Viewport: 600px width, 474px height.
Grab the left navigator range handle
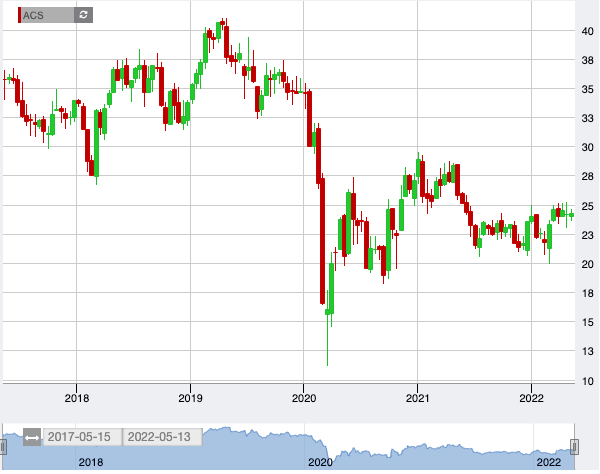click(3, 447)
